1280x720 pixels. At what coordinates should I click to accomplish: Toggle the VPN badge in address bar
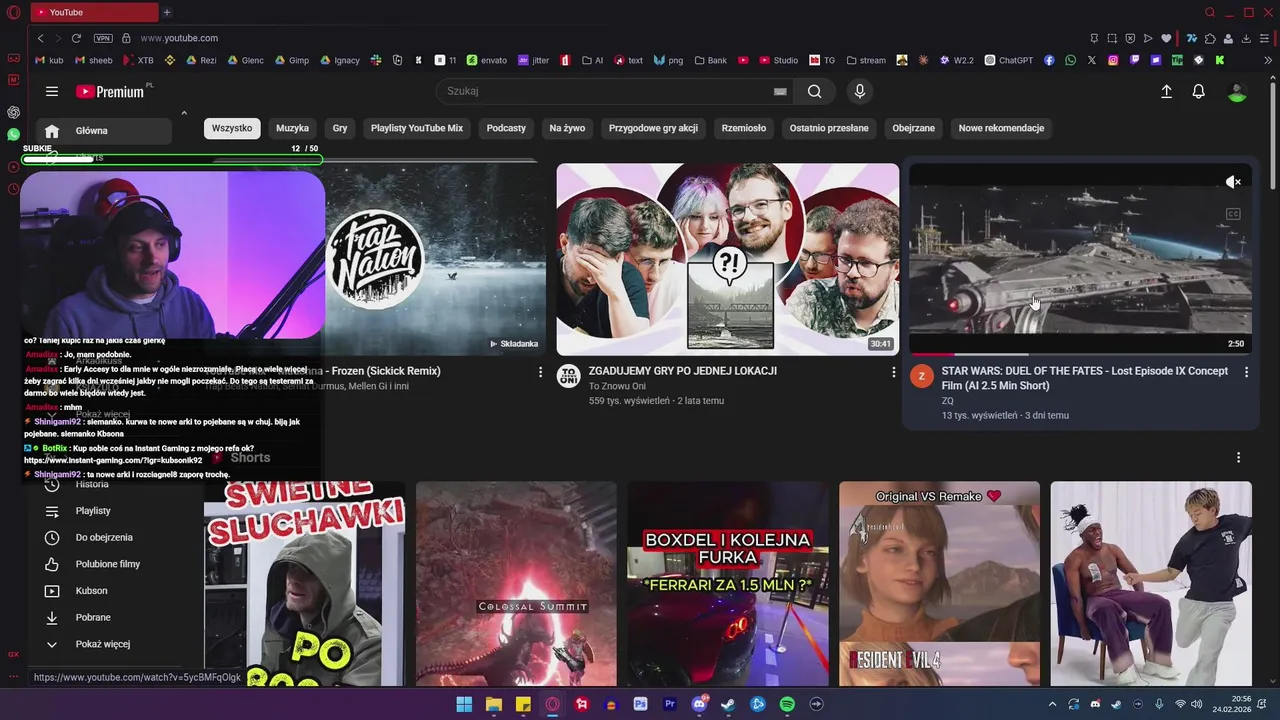click(x=103, y=38)
